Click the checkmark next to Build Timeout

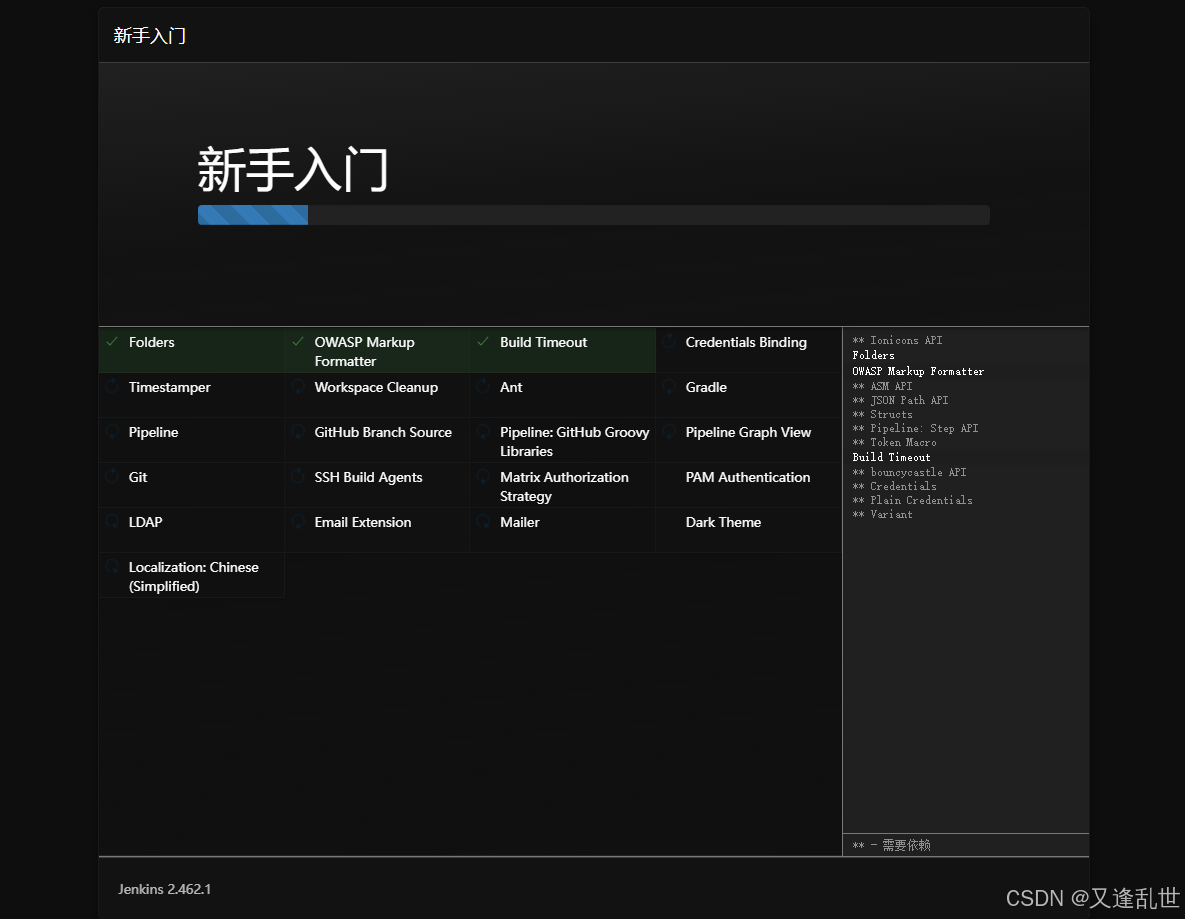483,342
